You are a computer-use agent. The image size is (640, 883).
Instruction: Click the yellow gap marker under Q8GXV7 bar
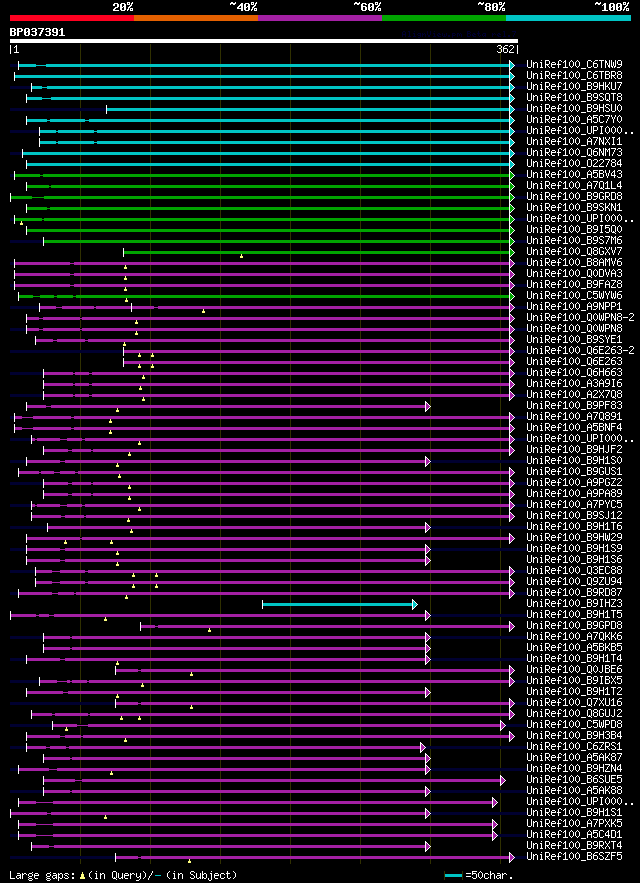(241, 256)
